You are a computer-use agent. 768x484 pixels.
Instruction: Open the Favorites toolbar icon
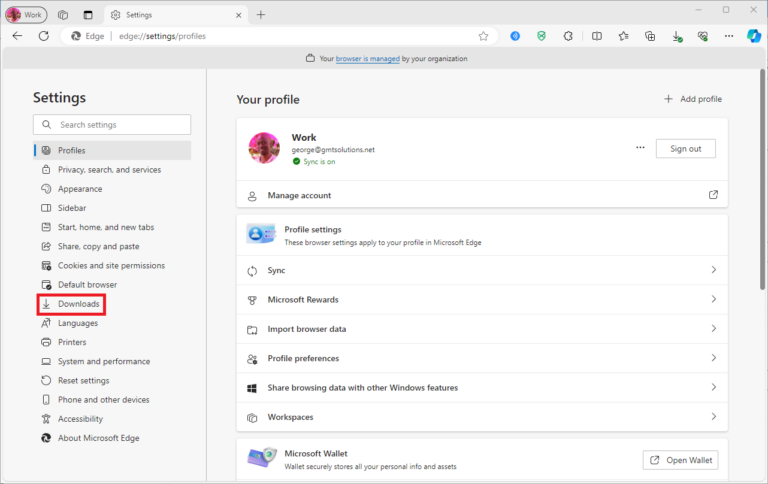tap(623, 36)
